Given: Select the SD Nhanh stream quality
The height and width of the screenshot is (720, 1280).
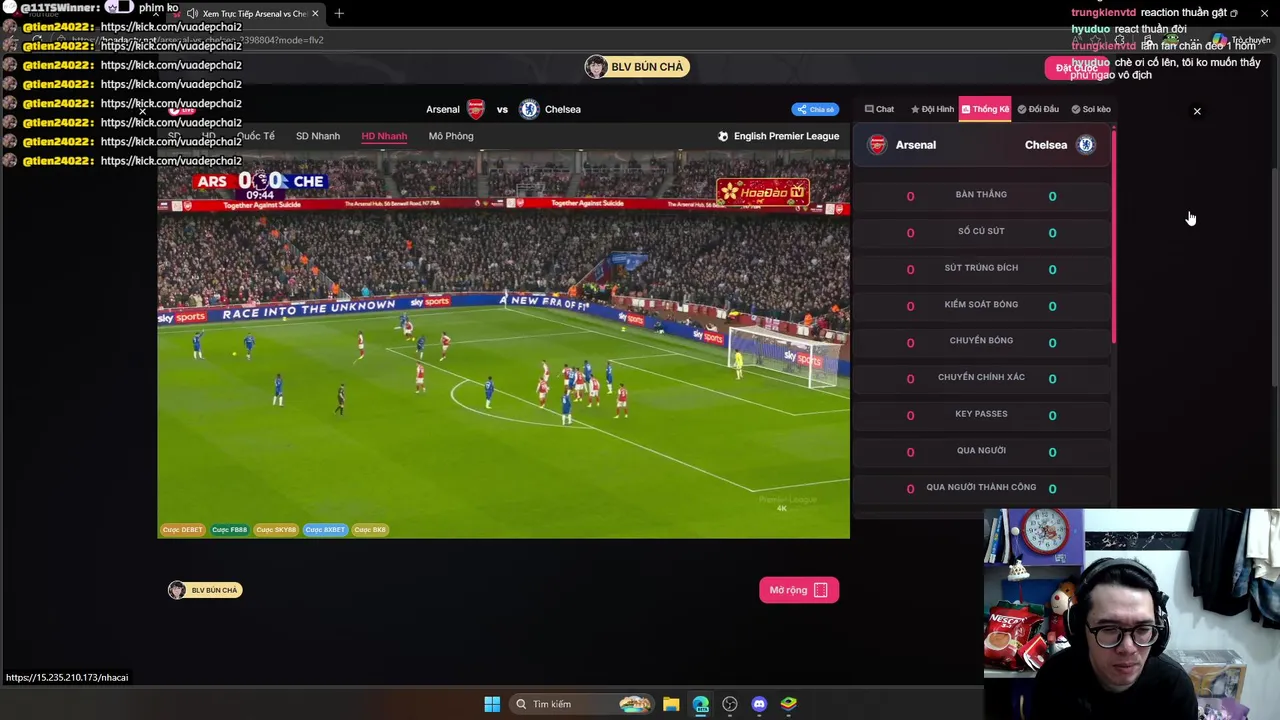Looking at the screenshot, I should click(318, 136).
